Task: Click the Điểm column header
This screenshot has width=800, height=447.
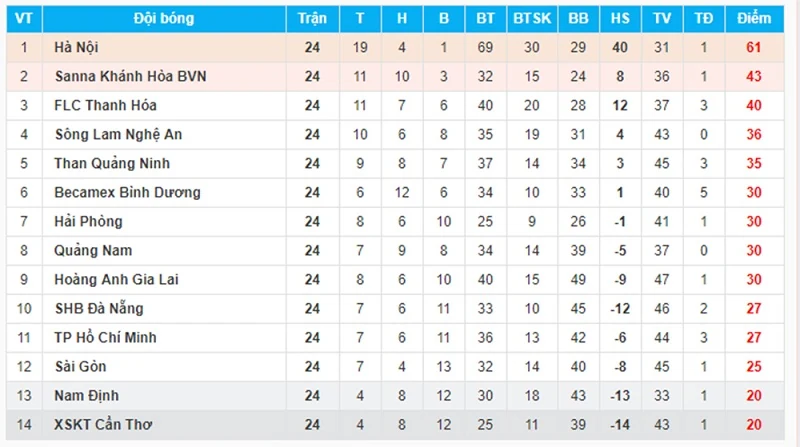Action: coord(754,19)
